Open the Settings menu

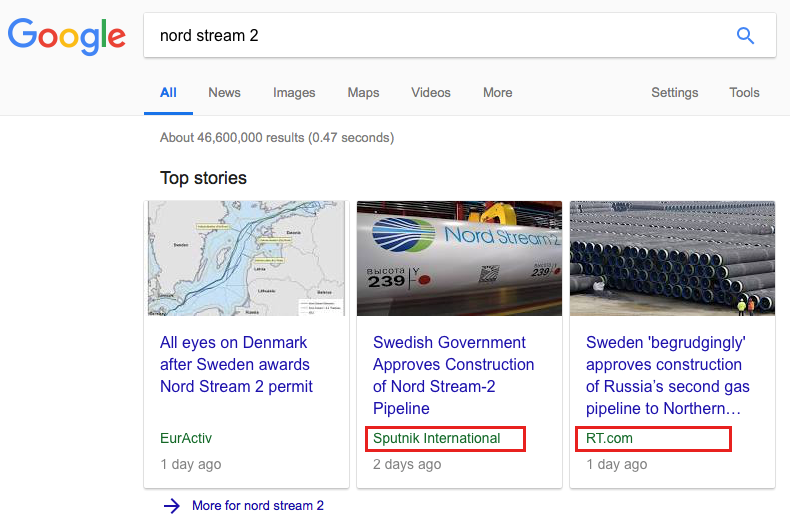point(675,93)
